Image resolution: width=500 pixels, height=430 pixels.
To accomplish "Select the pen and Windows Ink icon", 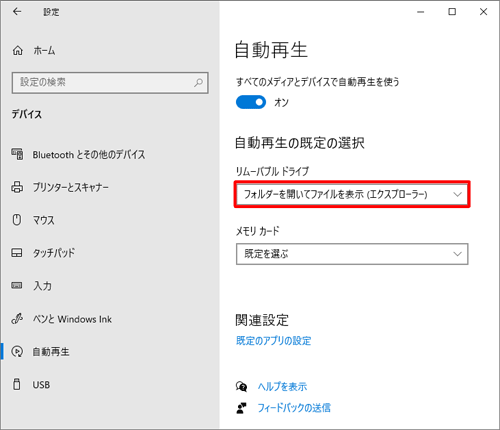I will (17, 319).
